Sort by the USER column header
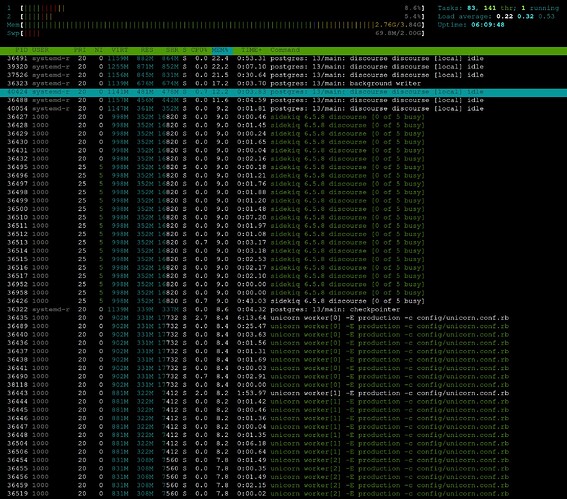The image size is (567, 499). pos(40,50)
